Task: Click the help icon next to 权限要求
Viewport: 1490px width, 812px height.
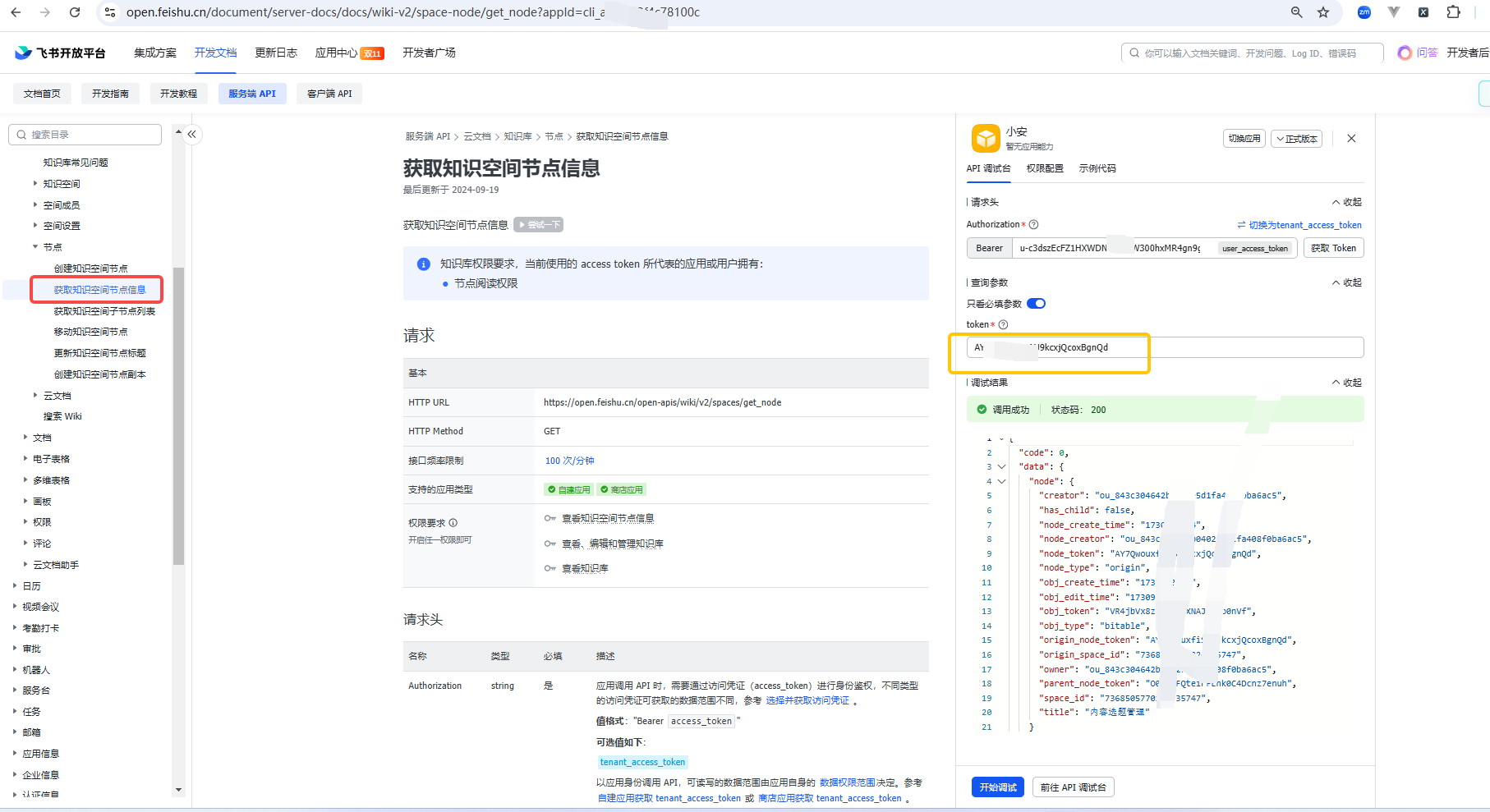Action: 453,523
